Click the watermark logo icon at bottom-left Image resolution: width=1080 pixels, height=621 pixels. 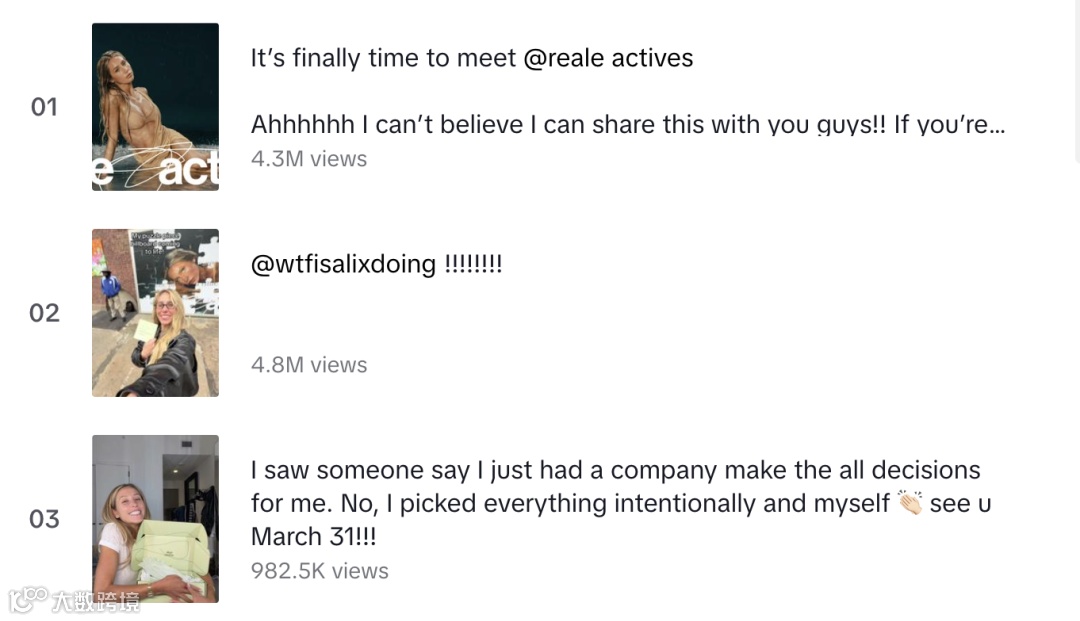coord(28,600)
